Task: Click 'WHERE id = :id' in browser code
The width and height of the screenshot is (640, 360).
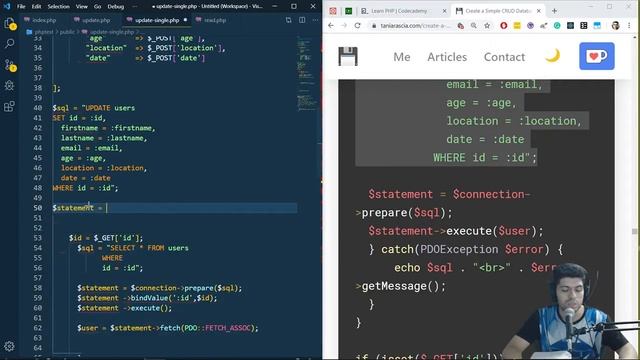Action: tap(484, 158)
